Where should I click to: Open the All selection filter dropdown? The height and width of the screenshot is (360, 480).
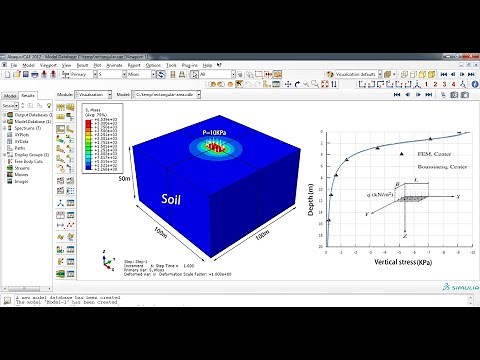click(233, 75)
